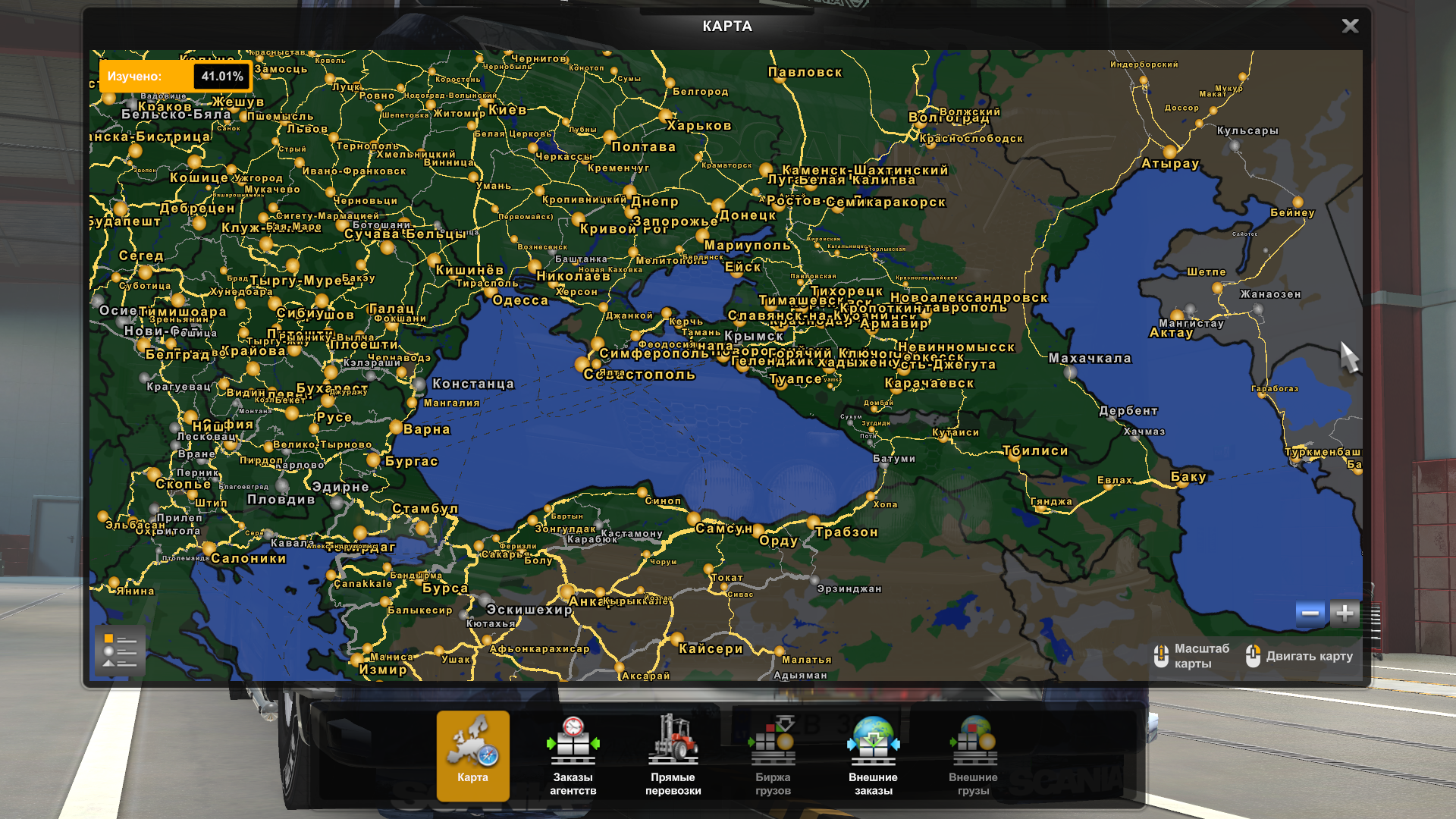1456x819 pixels.
Task: Click Стамбул city on the map
Action: click(425, 508)
